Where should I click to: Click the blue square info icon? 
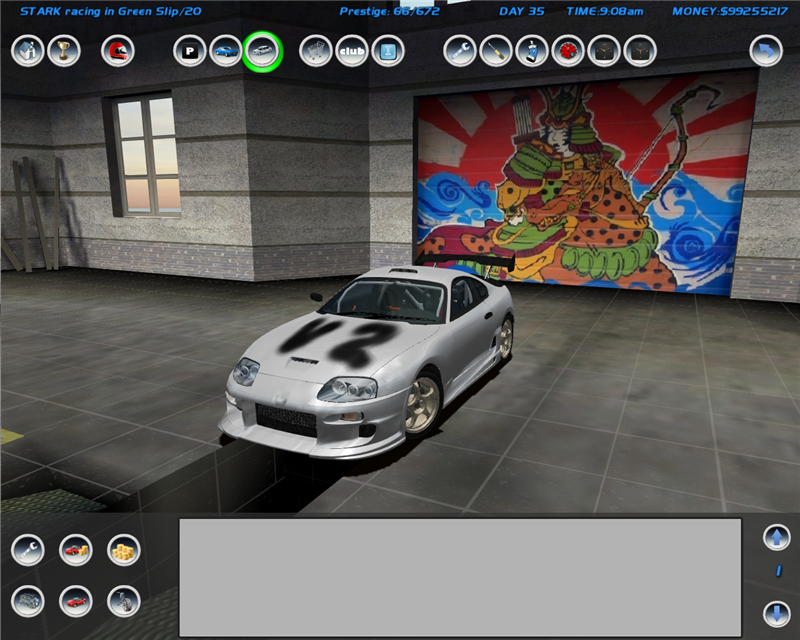coord(388,51)
